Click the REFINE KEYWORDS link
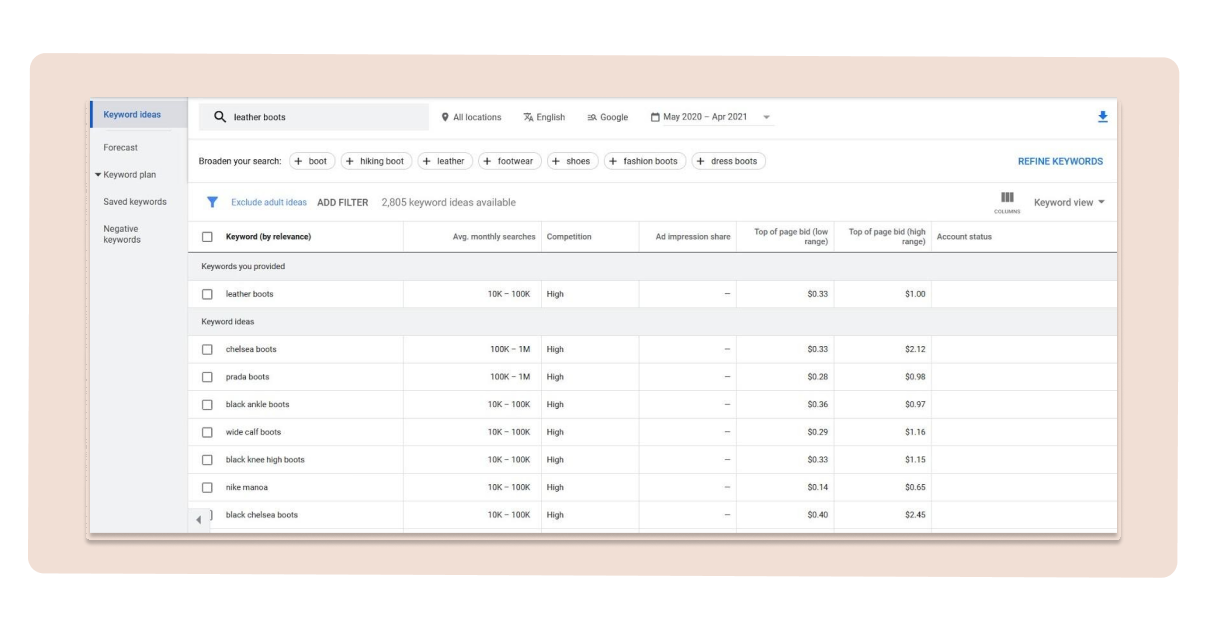Screen dimensions: 1208x638 pos(1060,161)
